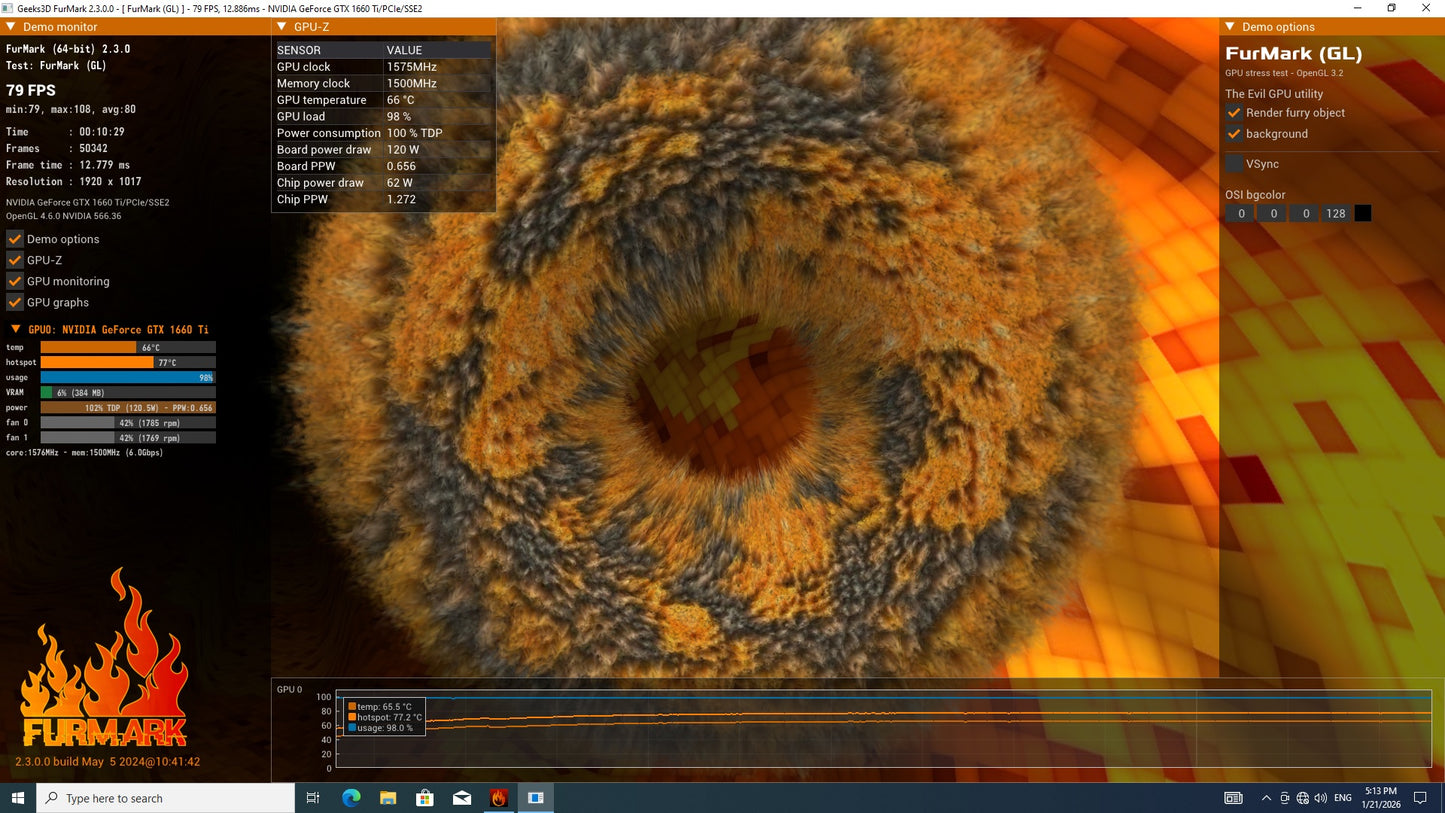Click the Chip power draw value 62 W
Image resolution: width=1445 pixels, height=813 pixels.
click(x=400, y=183)
